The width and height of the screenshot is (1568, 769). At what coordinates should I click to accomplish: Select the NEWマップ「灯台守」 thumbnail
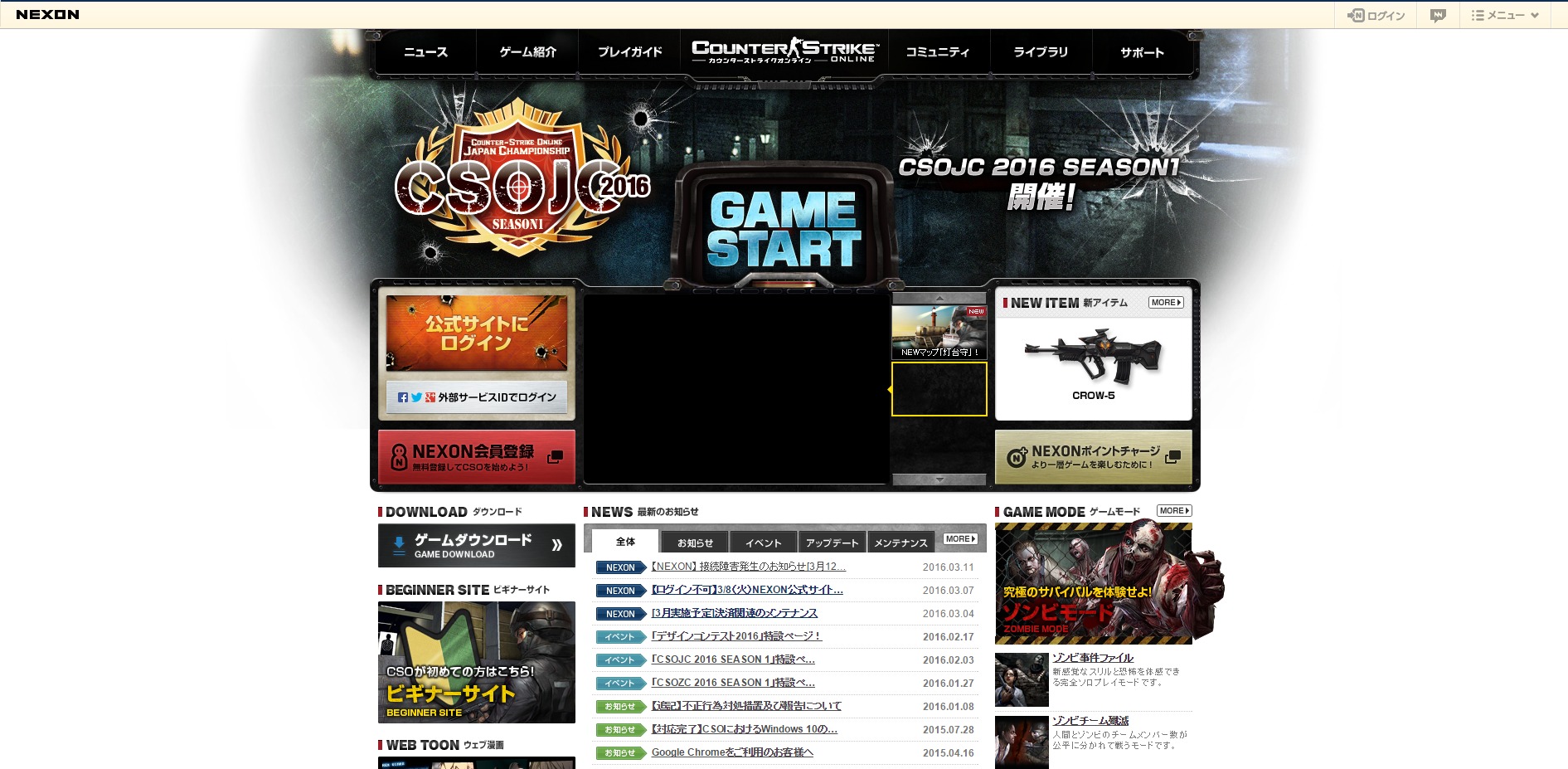click(x=939, y=333)
